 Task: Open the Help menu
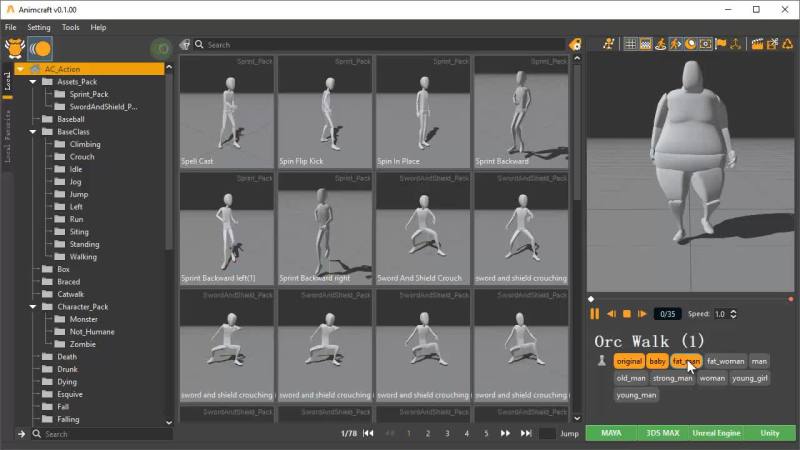98,28
